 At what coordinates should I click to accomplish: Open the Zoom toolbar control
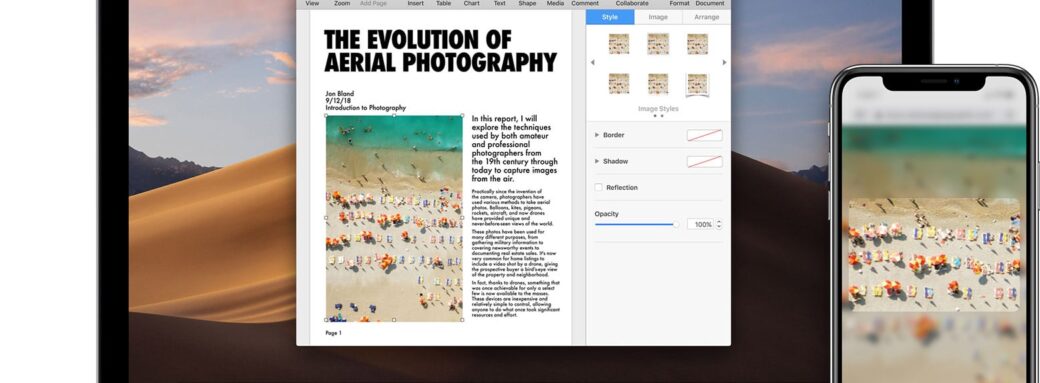[x=342, y=3]
